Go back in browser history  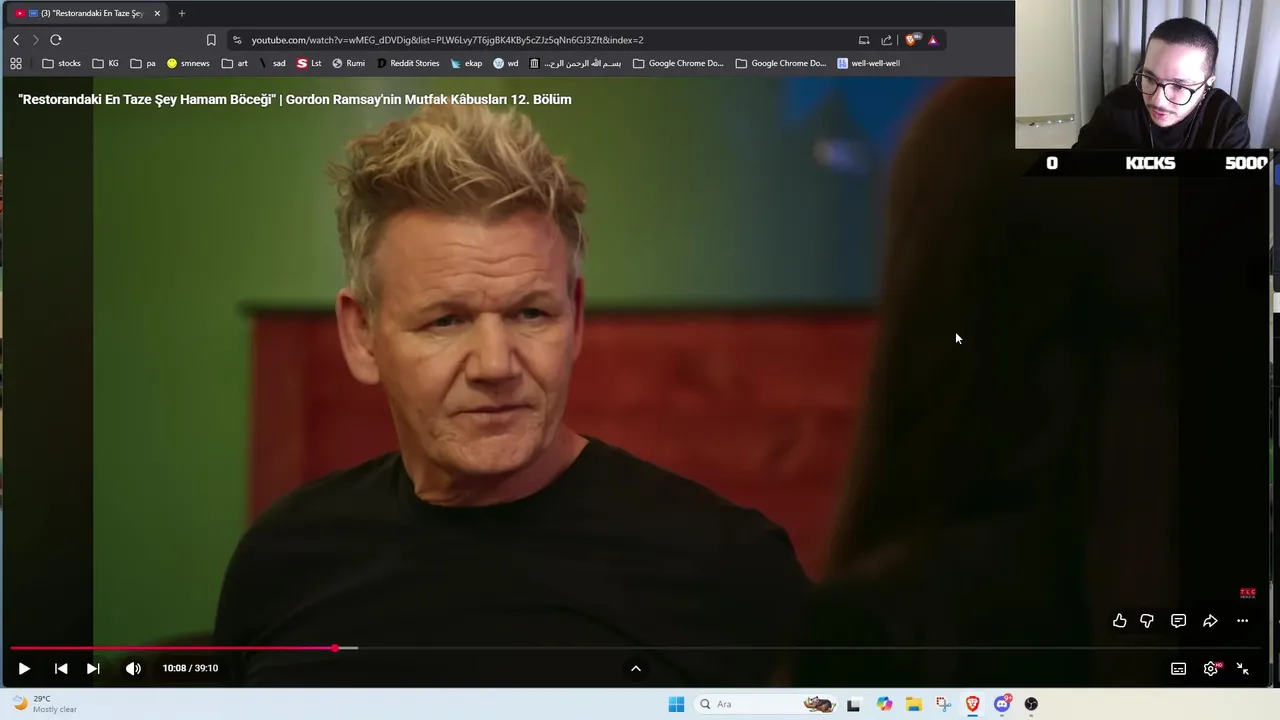click(16, 40)
